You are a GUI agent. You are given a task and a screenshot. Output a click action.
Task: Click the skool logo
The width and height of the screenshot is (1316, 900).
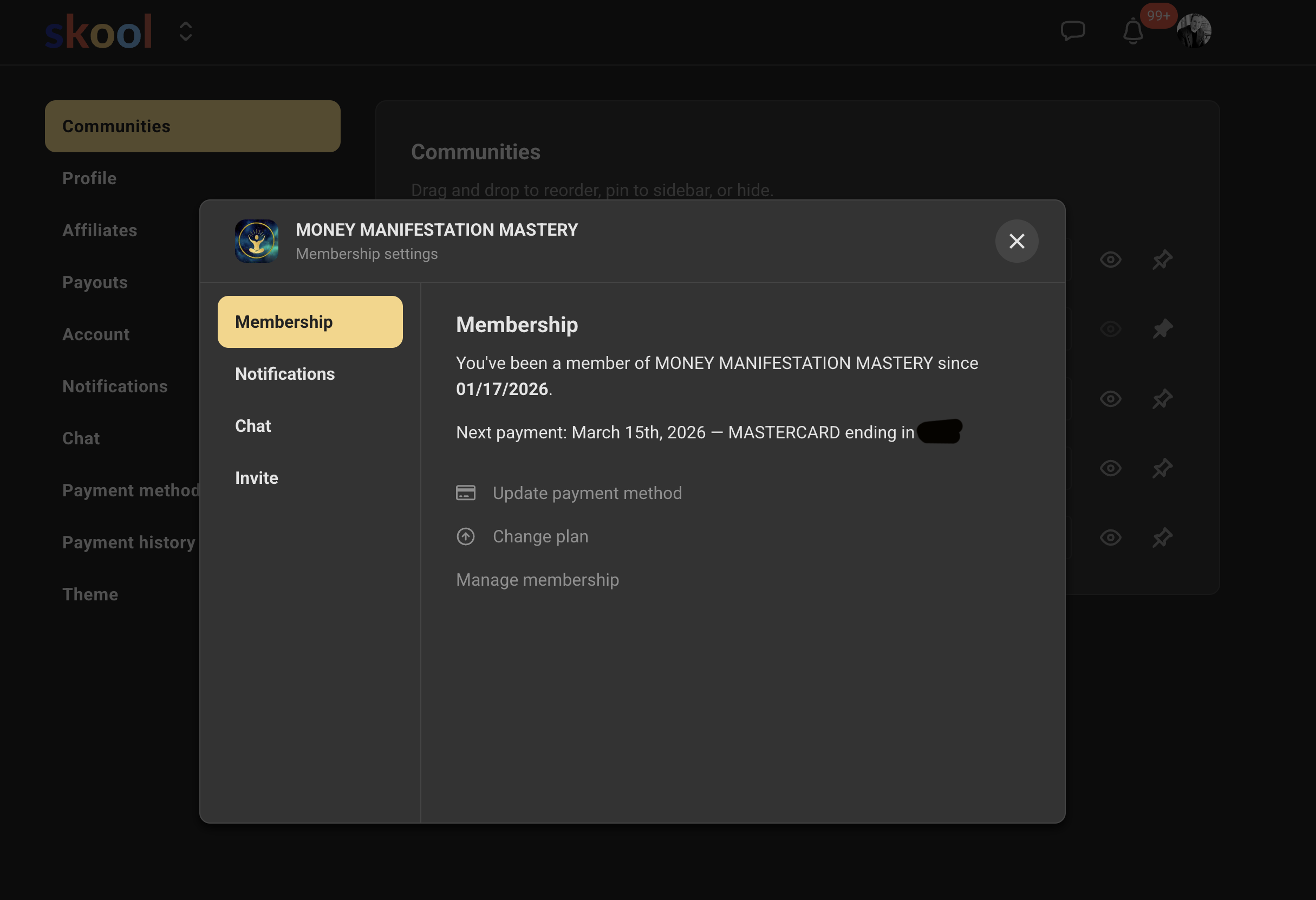pyautogui.click(x=99, y=32)
